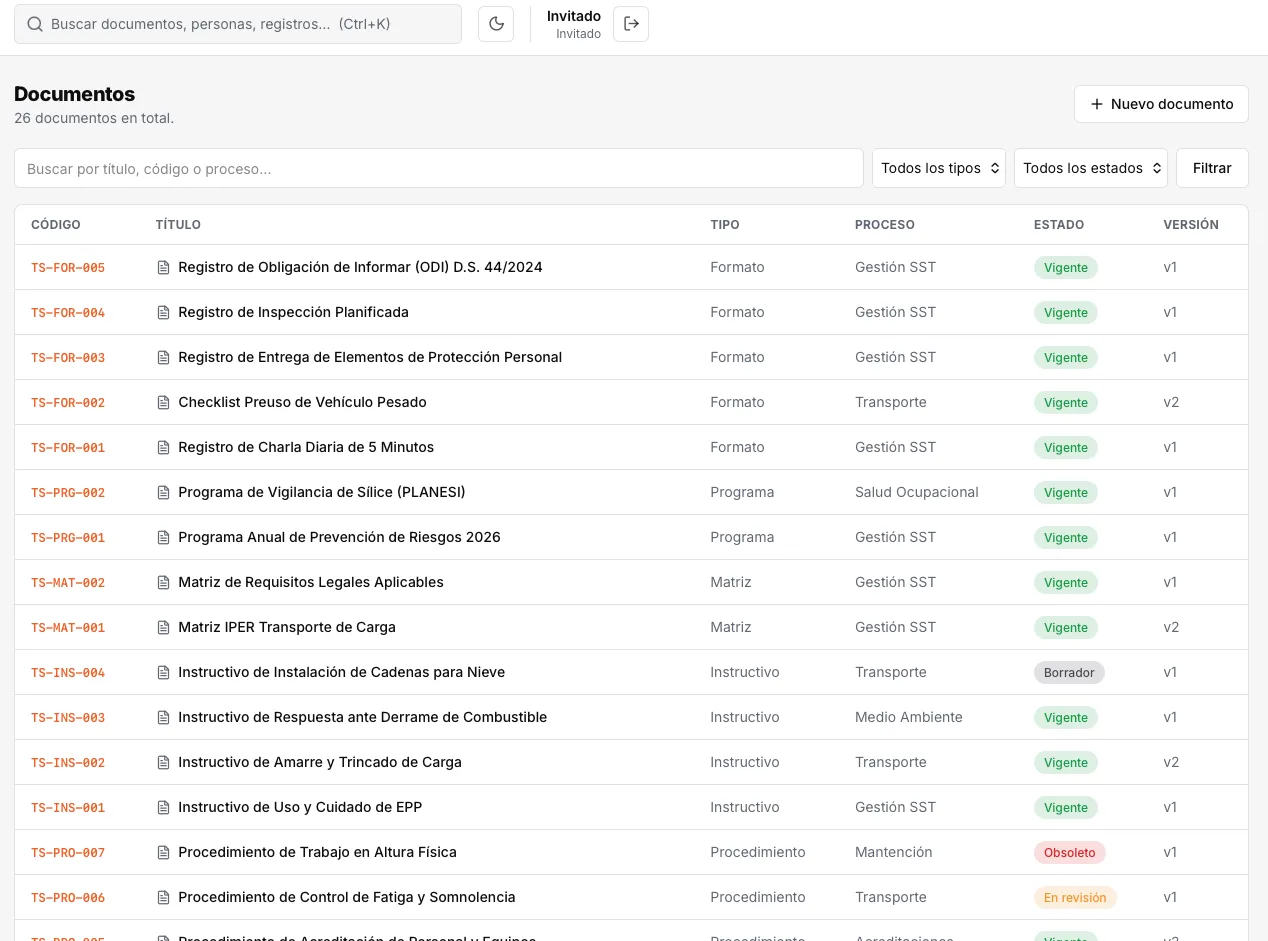Click the VERSIÓN column header
This screenshot has width=1268, height=941.
(1191, 225)
